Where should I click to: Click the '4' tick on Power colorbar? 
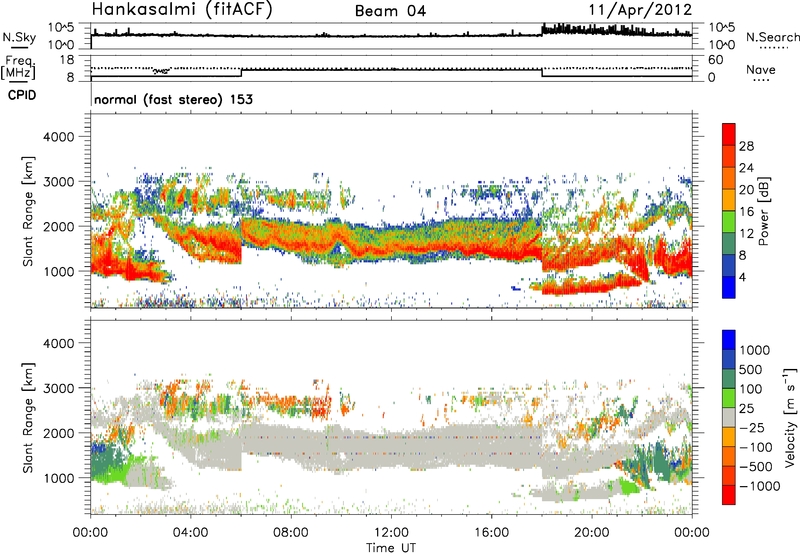click(742, 278)
